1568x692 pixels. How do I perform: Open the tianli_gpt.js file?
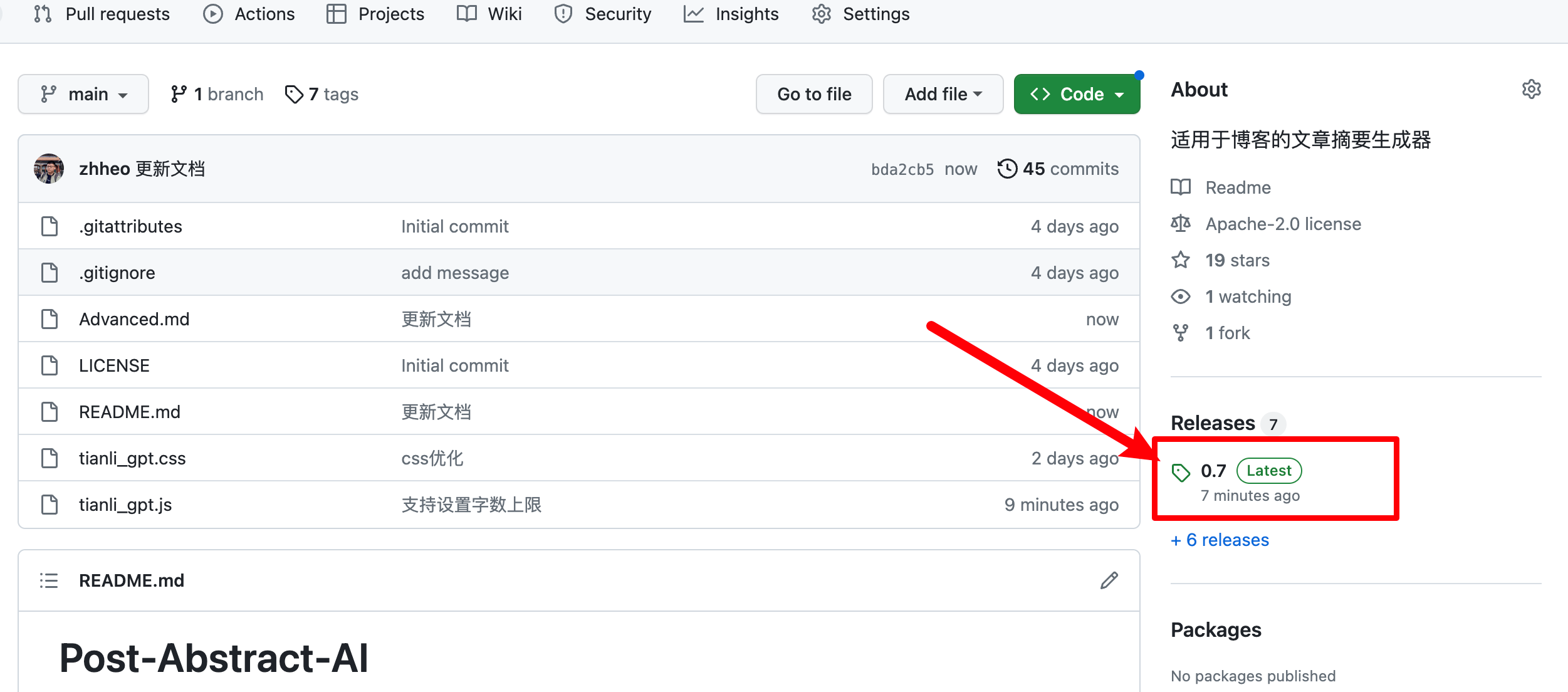pyautogui.click(x=125, y=505)
